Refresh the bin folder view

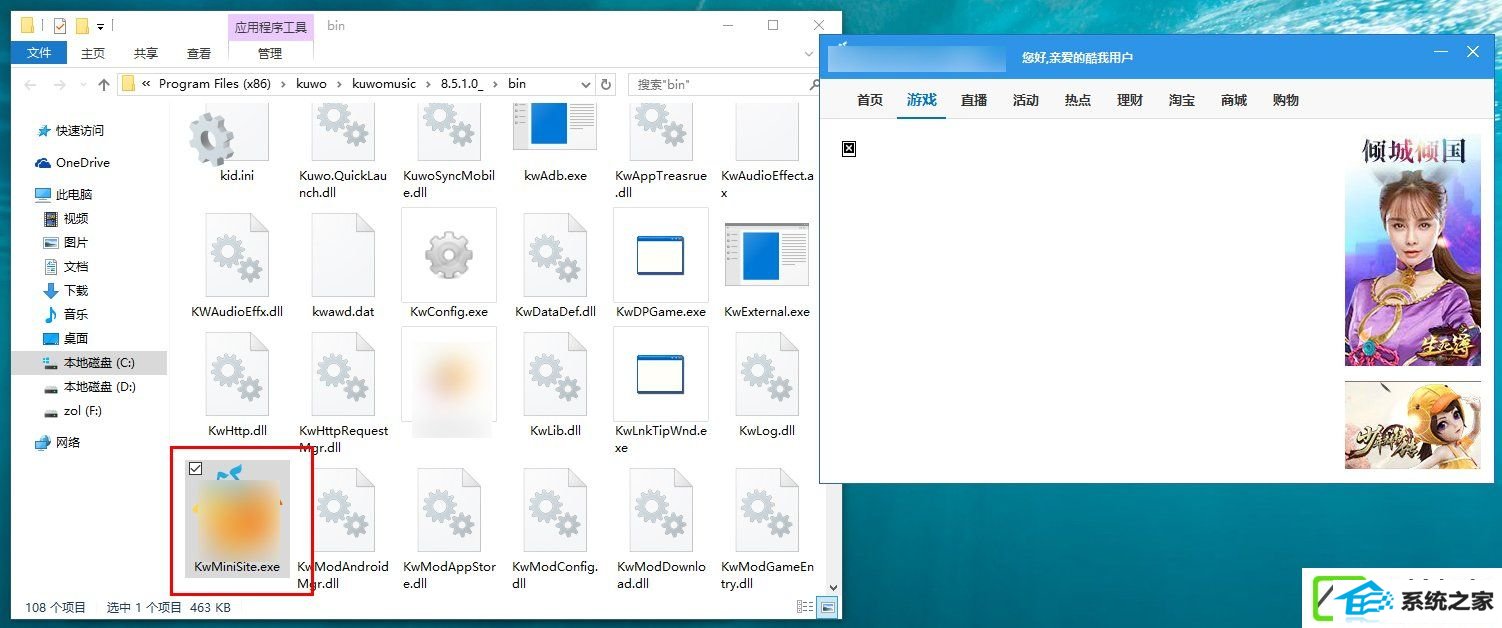tap(606, 84)
